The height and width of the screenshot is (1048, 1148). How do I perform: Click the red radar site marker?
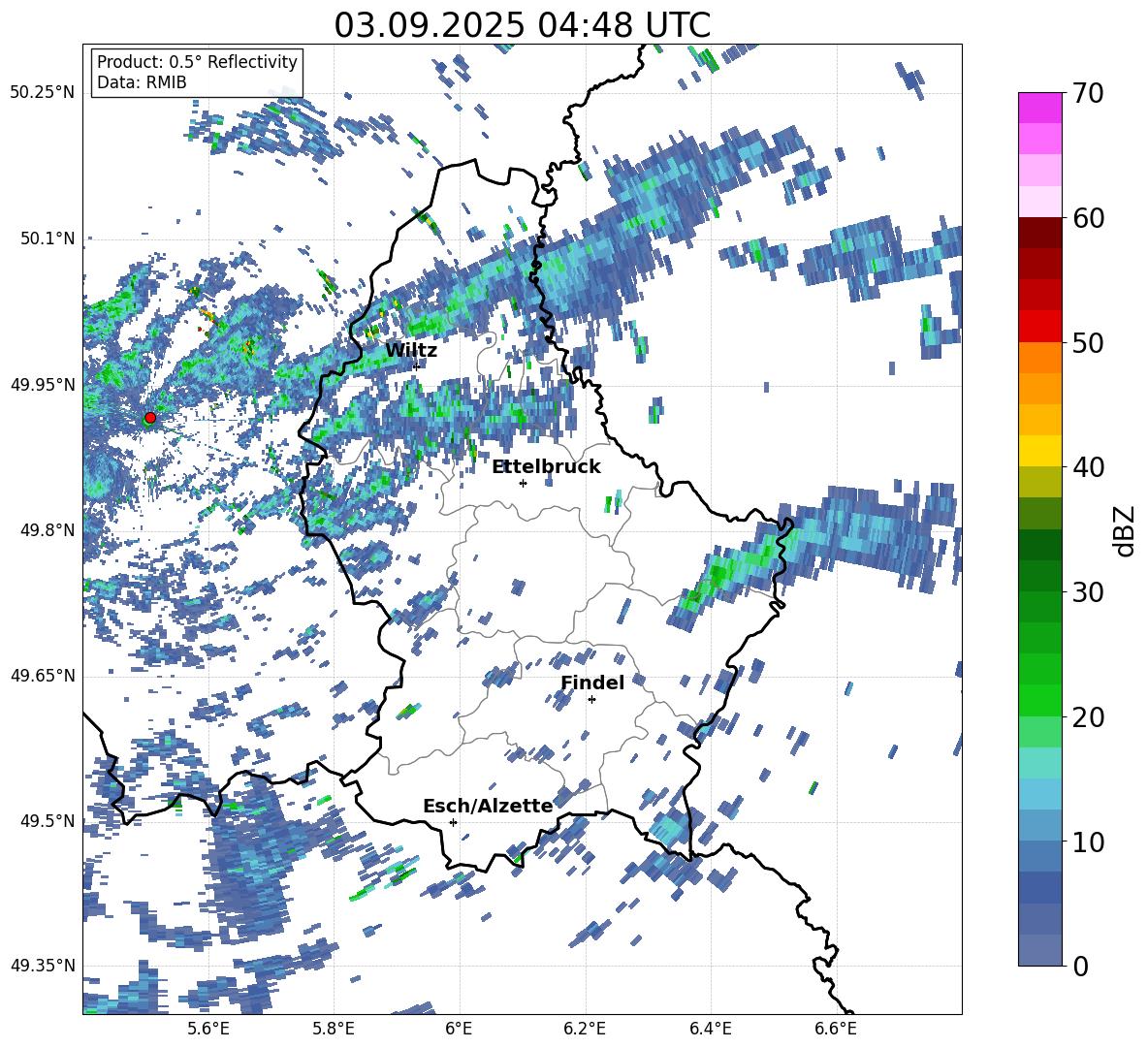(x=150, y=418)
